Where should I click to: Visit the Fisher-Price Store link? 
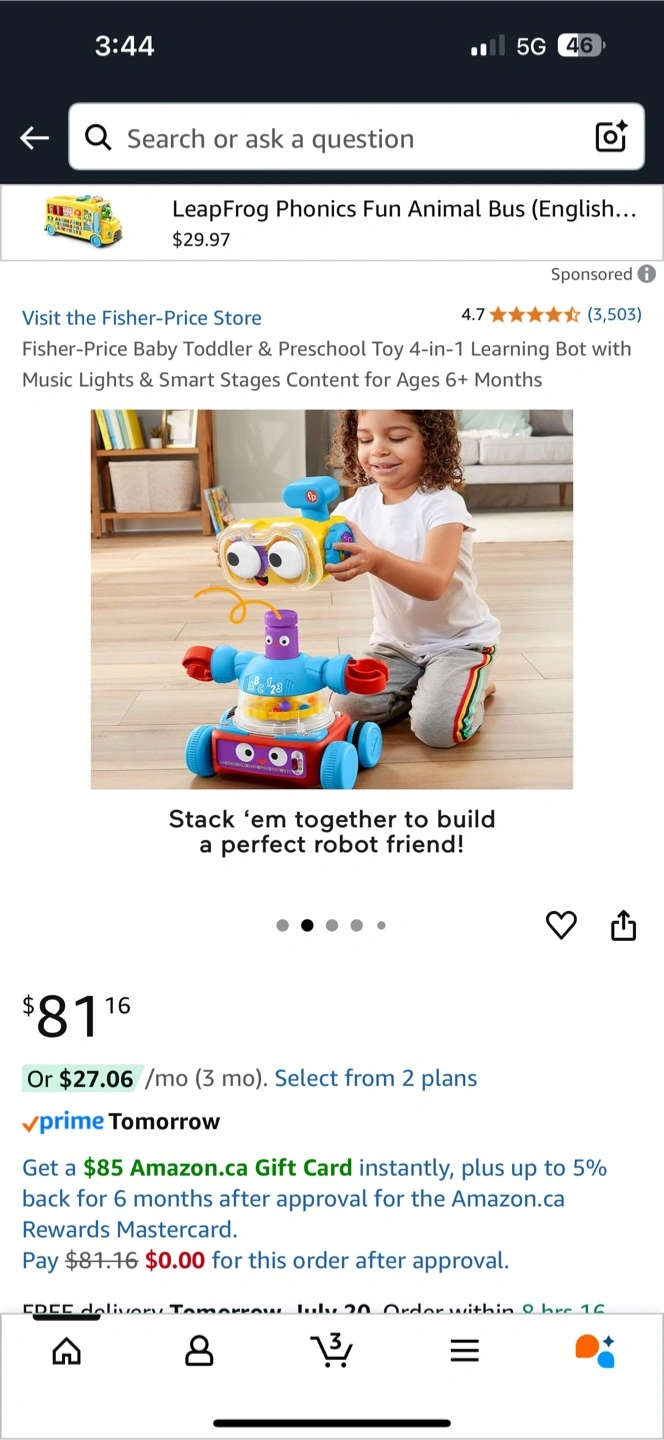tap(142, 318)
